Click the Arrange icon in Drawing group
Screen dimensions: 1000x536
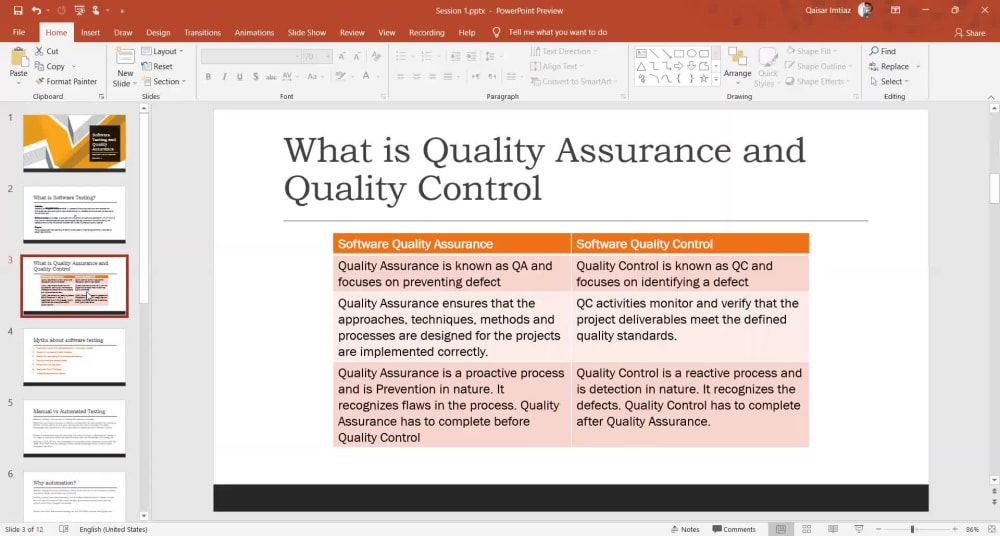coord(737,57)
